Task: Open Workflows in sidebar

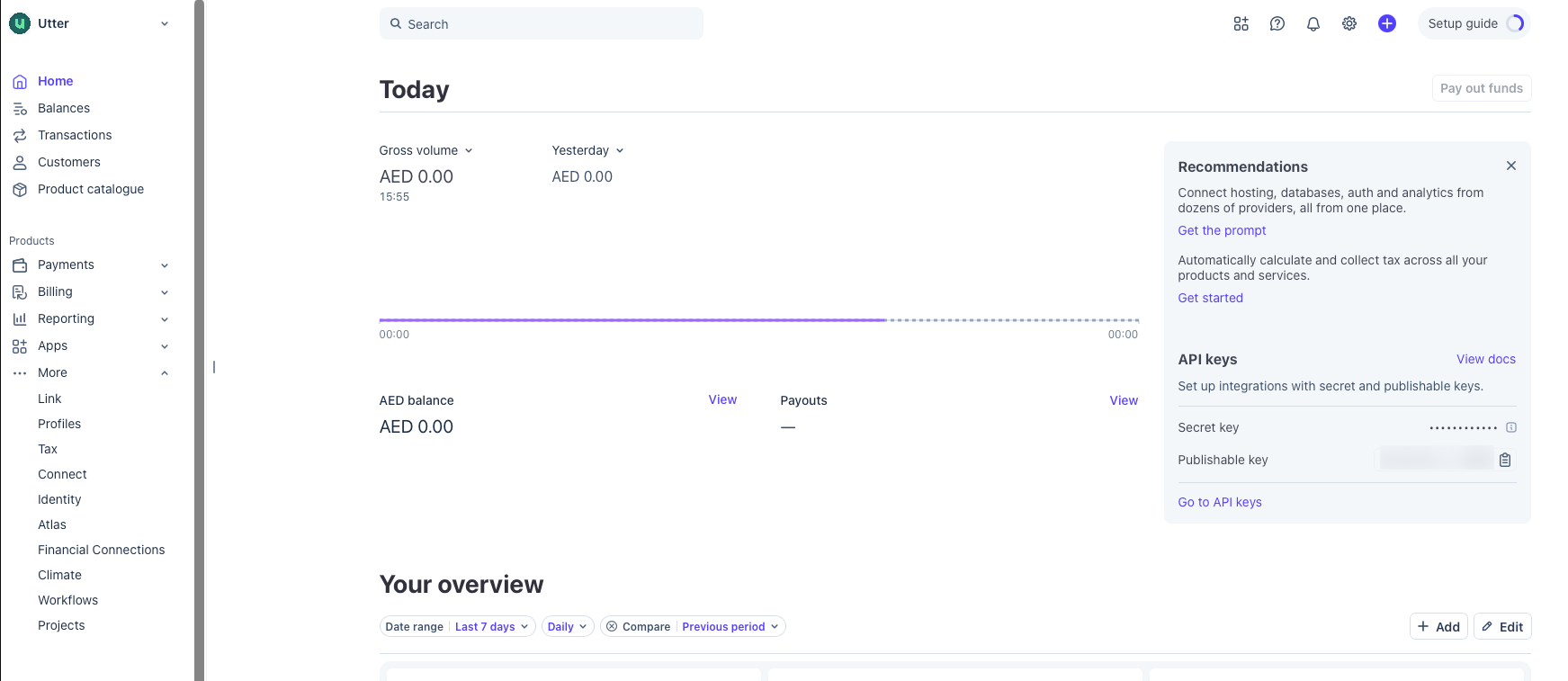Action: 67,600
